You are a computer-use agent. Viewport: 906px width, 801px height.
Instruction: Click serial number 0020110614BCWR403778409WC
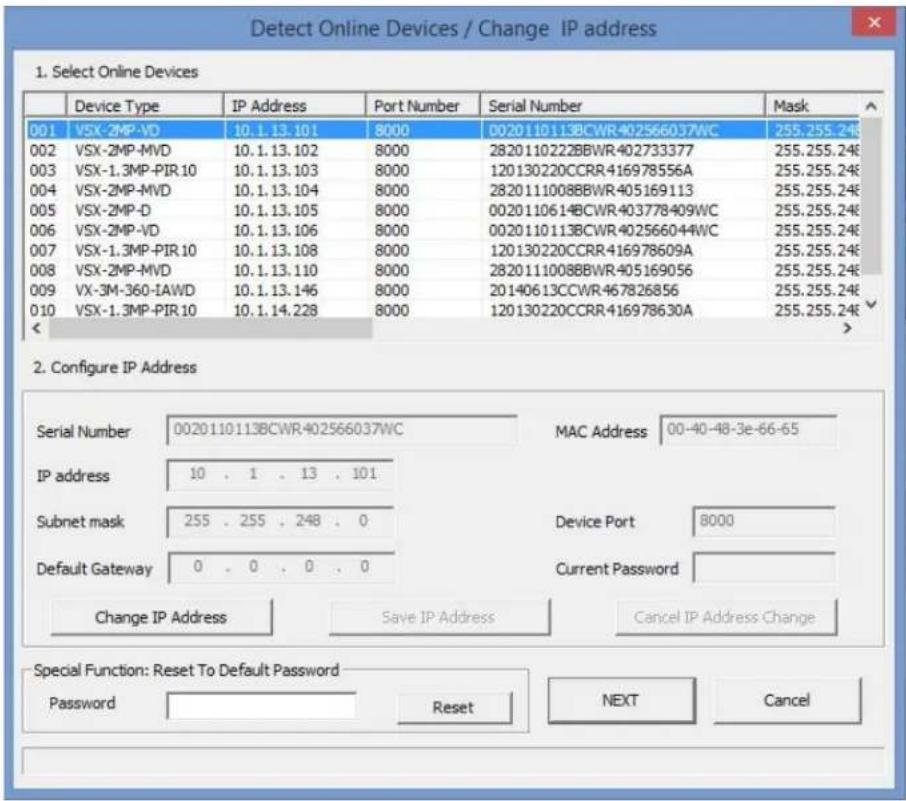click(604, 210)
